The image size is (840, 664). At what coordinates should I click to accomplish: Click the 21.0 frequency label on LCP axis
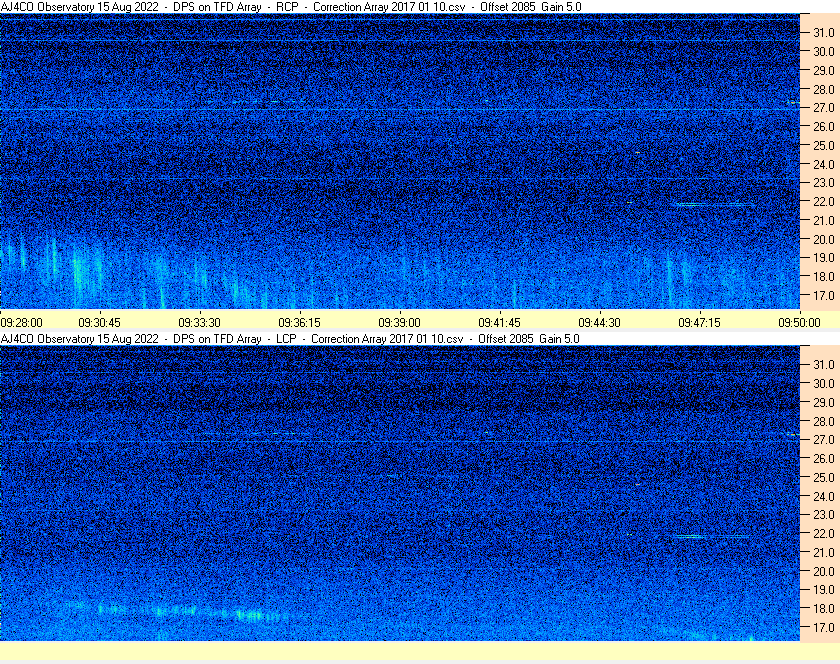(824, 553)
